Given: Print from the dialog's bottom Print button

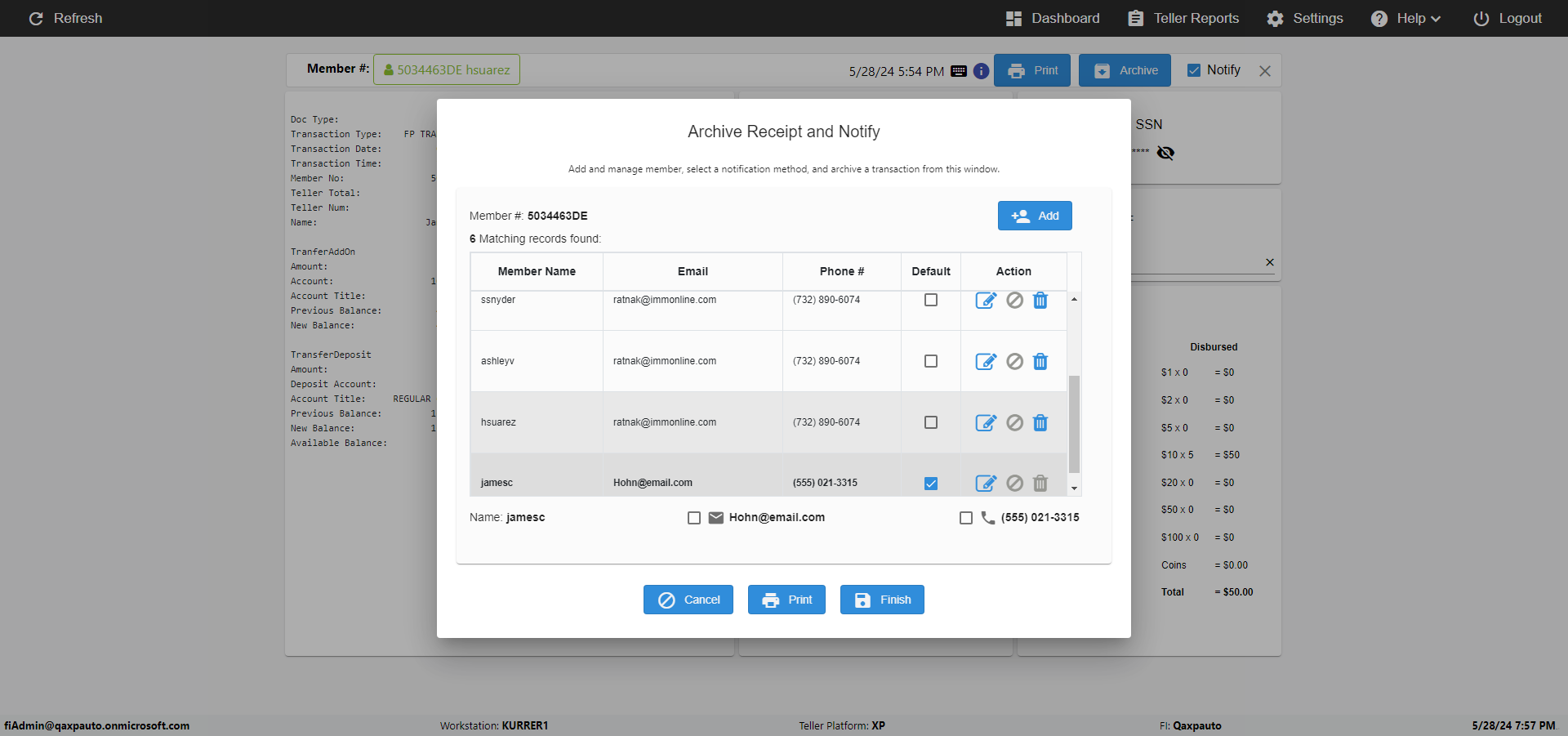Looking at the screenshot, I should 786,600.
